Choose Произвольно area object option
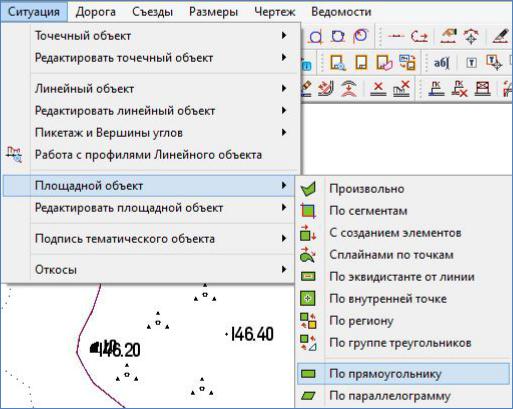 point(404,189)
